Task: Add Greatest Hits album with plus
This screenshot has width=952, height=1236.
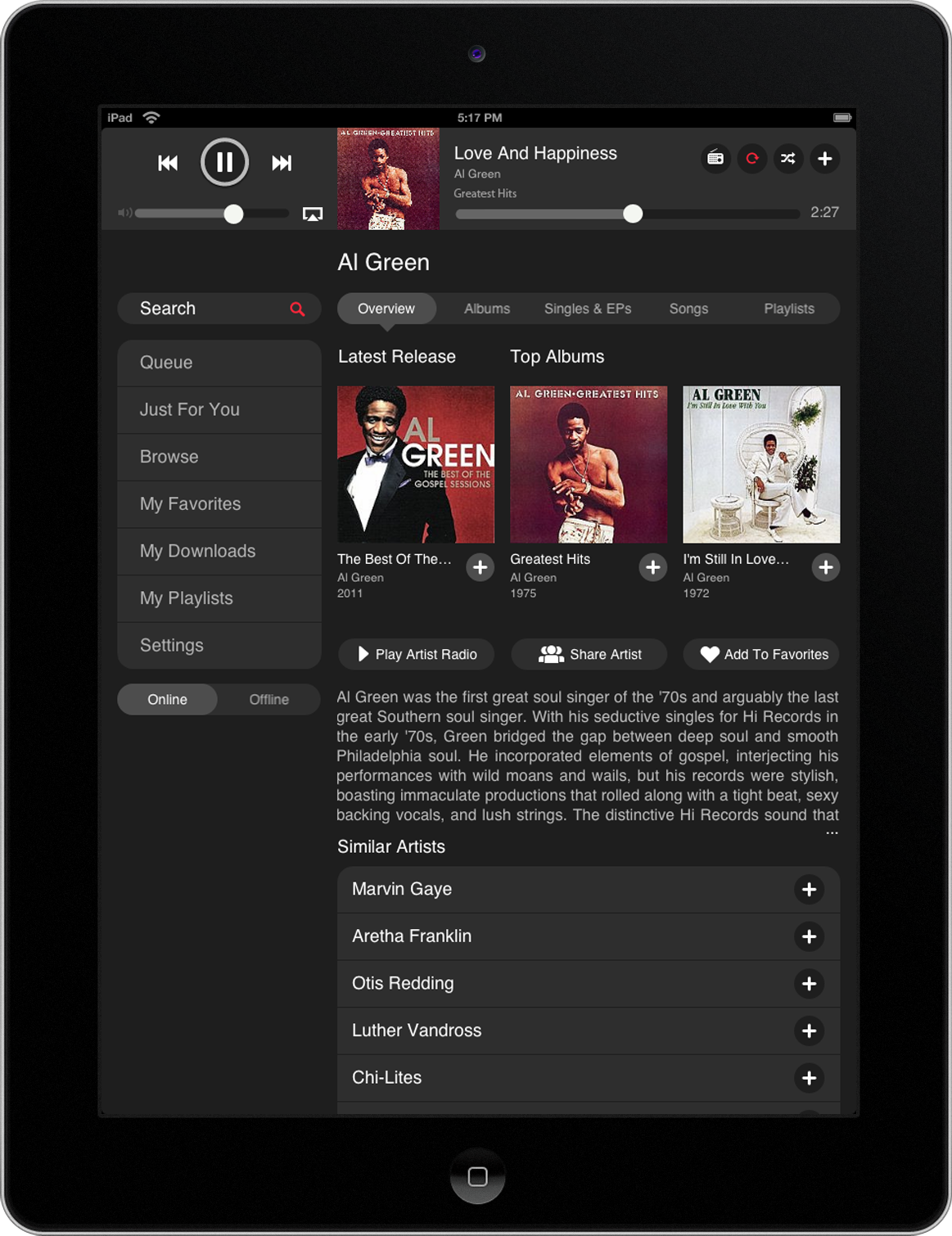Action: click(x=652, y=567)
